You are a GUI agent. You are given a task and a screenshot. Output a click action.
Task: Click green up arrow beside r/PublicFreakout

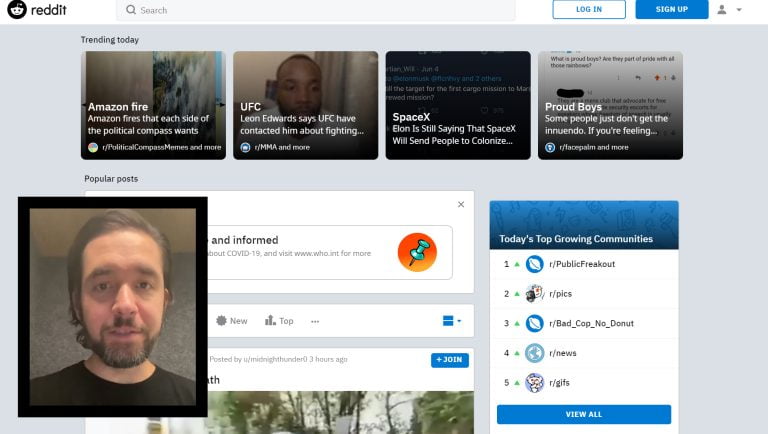(x=517, y=264)
